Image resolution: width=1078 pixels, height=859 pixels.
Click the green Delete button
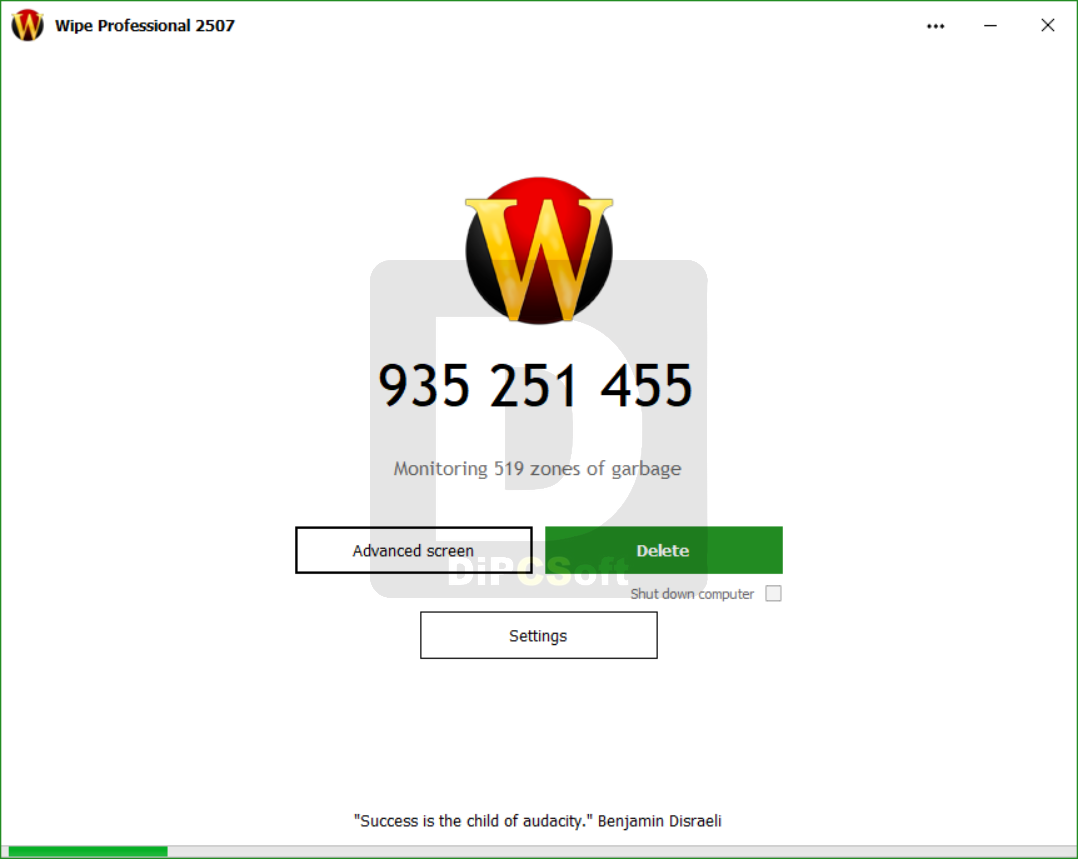(x=663, y=550)
